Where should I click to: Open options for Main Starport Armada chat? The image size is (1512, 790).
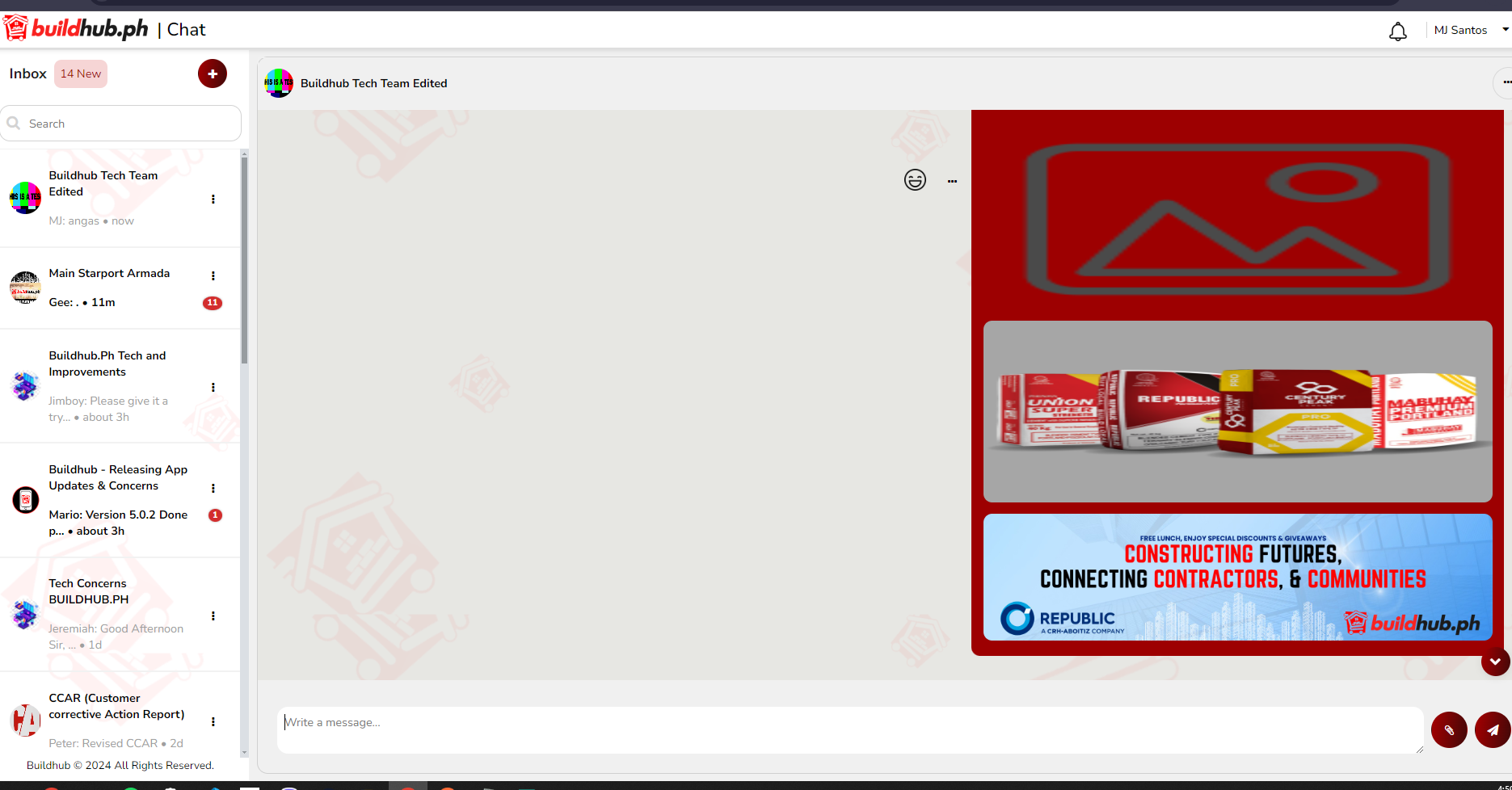tap(213, 276)
